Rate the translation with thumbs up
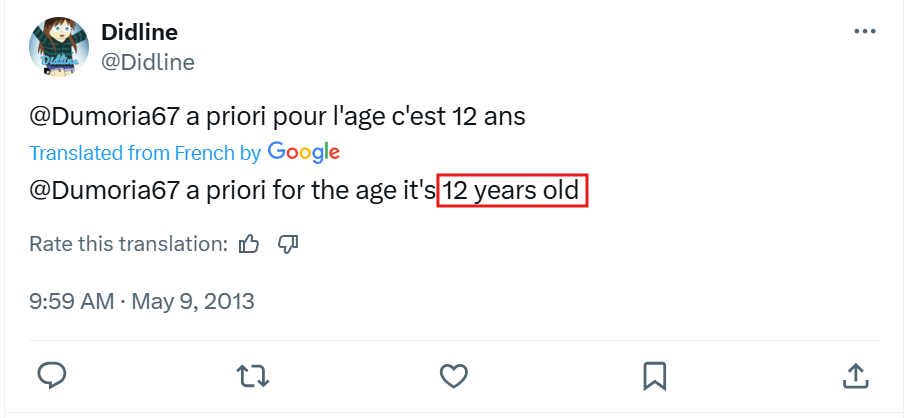921x418 pixels. tap(250, 243)
